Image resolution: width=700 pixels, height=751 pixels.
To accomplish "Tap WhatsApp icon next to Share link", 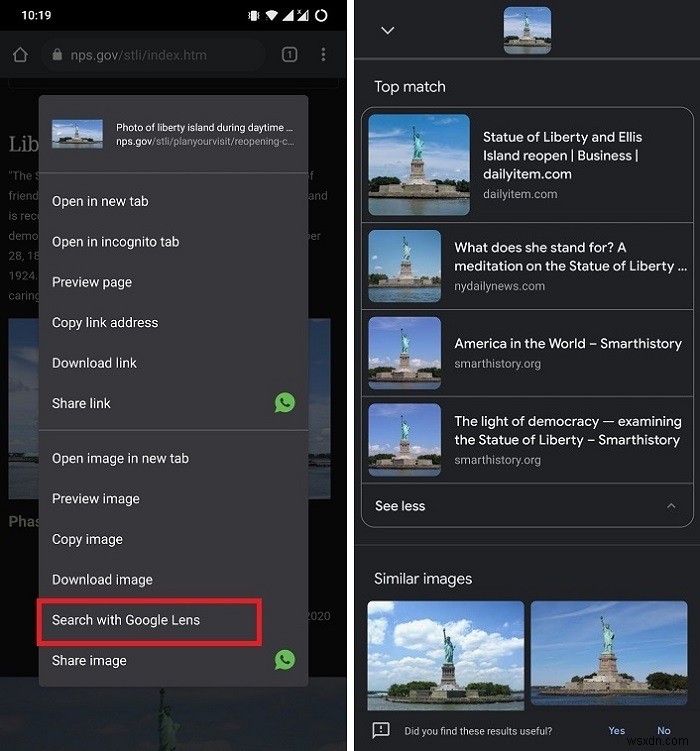I will pyautogui.click(x=284, y=403).
